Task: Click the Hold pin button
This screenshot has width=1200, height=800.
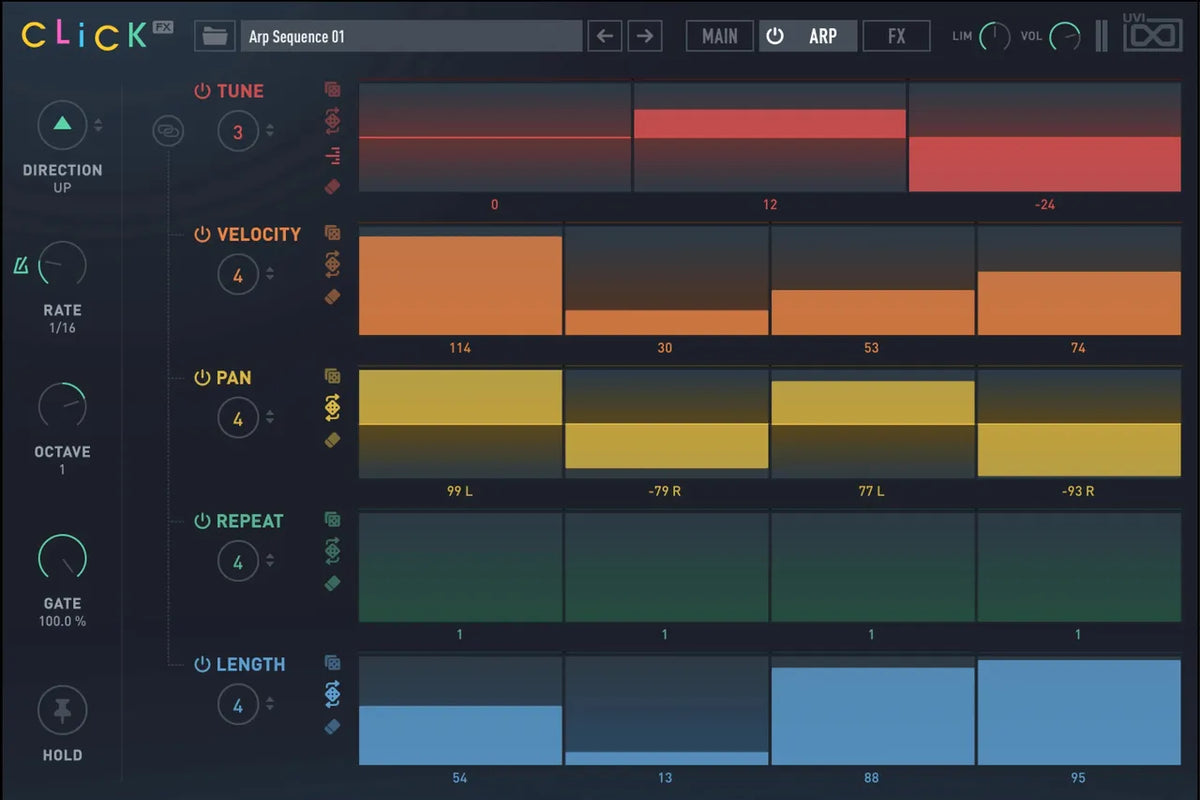Action: tap(62, 711)
